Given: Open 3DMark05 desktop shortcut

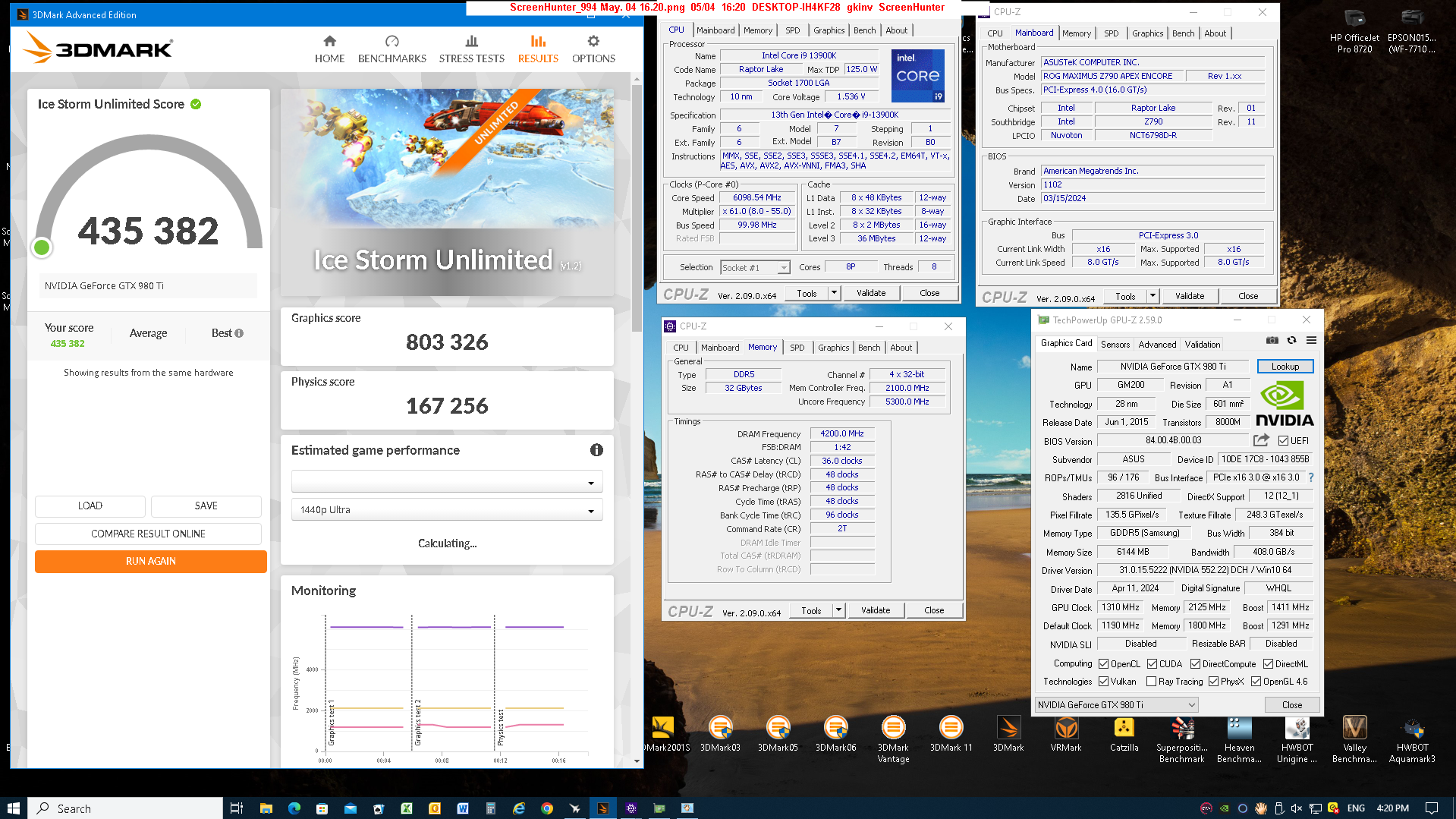Looking at the screenshot, I should coord(778,735).
